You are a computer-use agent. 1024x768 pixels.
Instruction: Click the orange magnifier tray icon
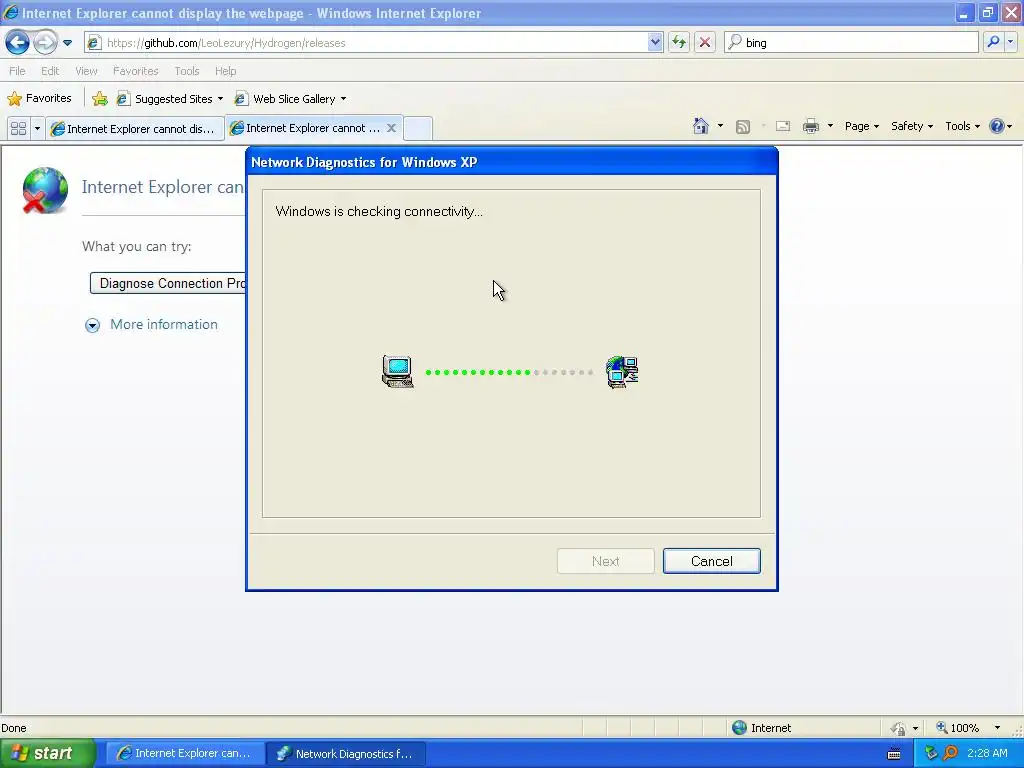tap(950, 753)
